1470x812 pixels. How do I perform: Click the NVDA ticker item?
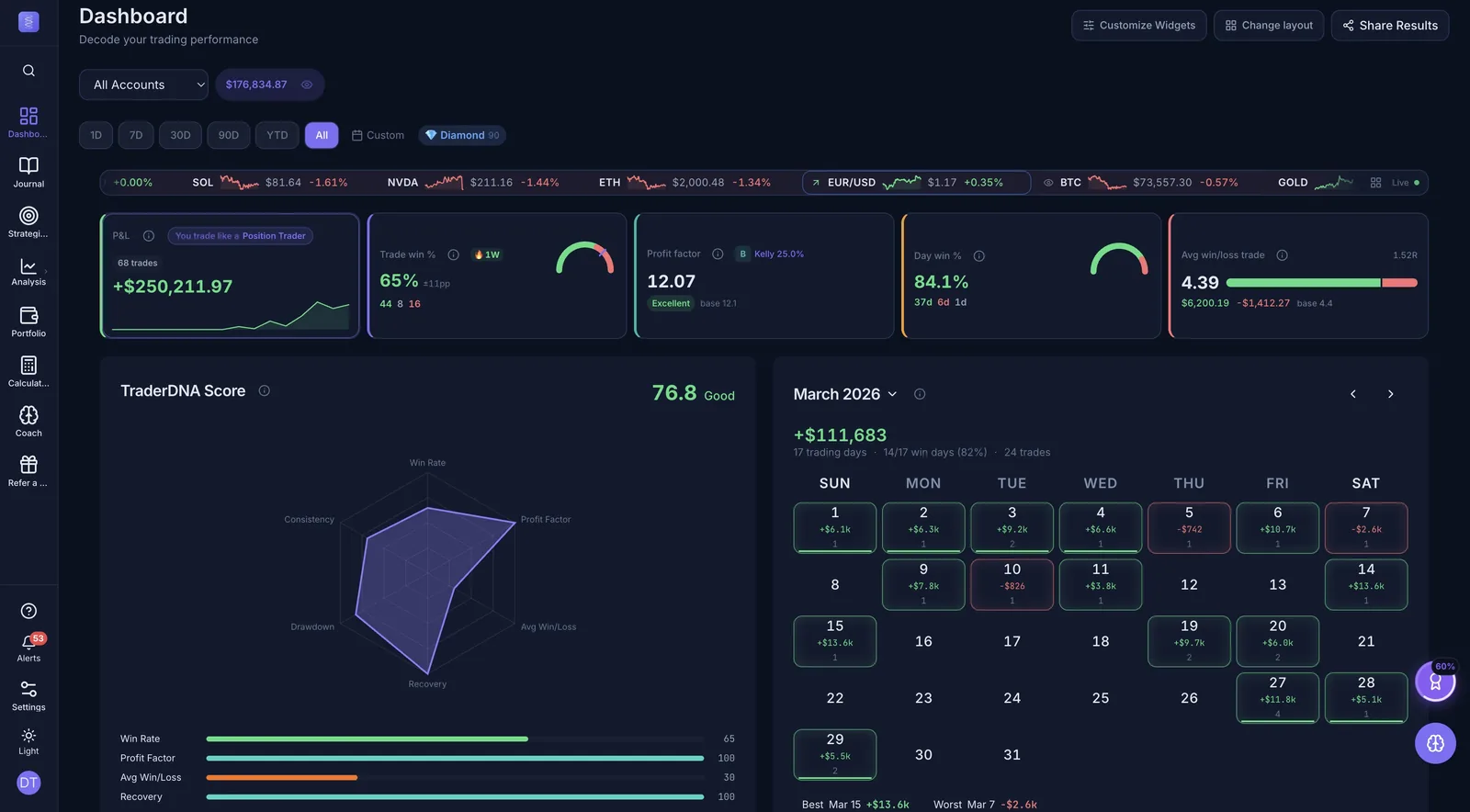472,183
